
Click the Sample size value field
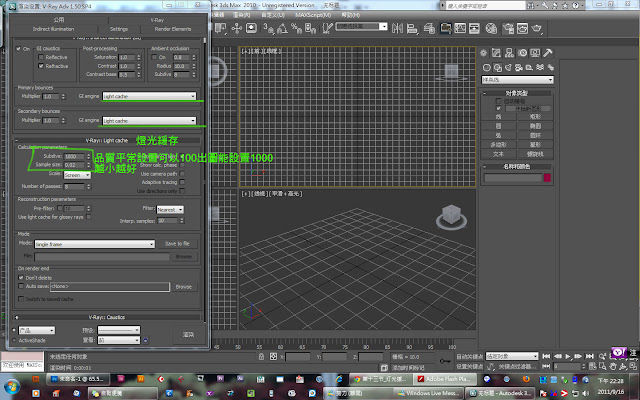[74, 164]
